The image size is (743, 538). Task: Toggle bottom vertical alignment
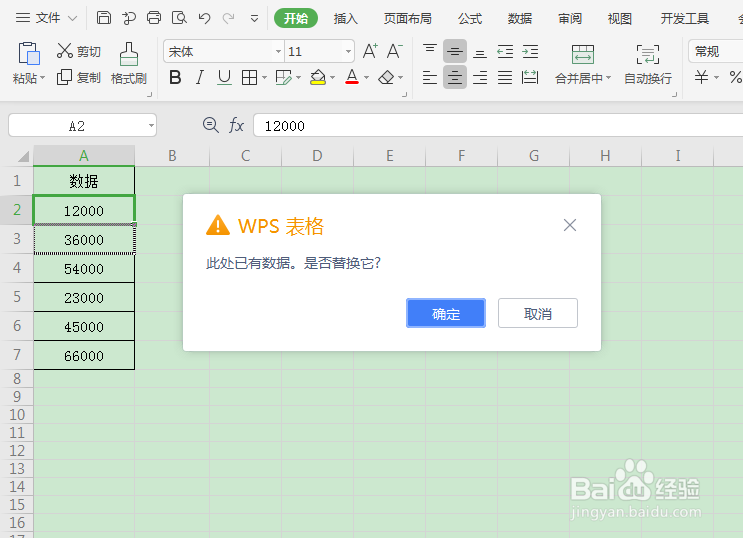click(480, 51)
